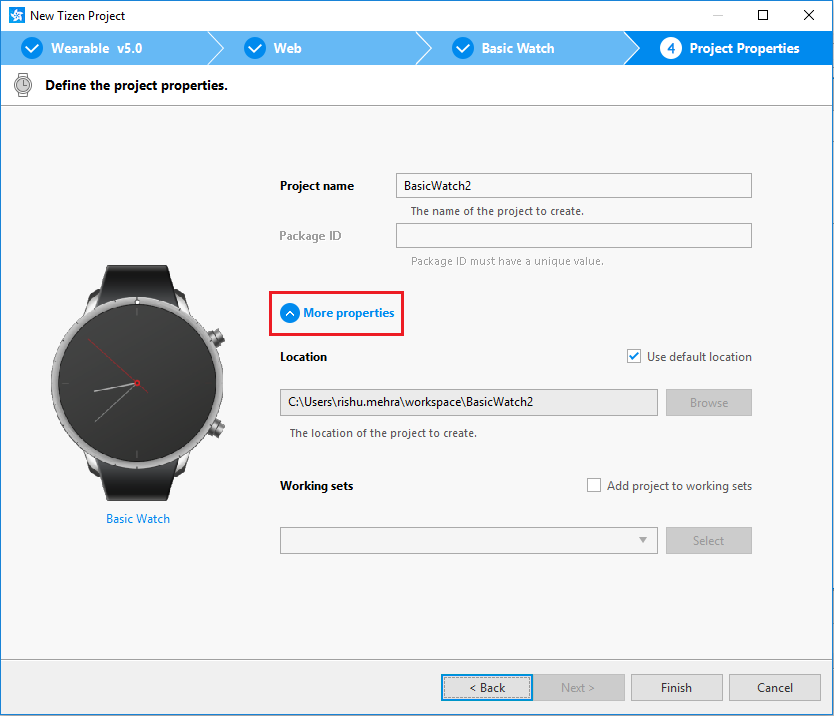Click the Basic Watch label link
Image resolution: width=834 pixels, height=716 pixels.
pos(138,519)
